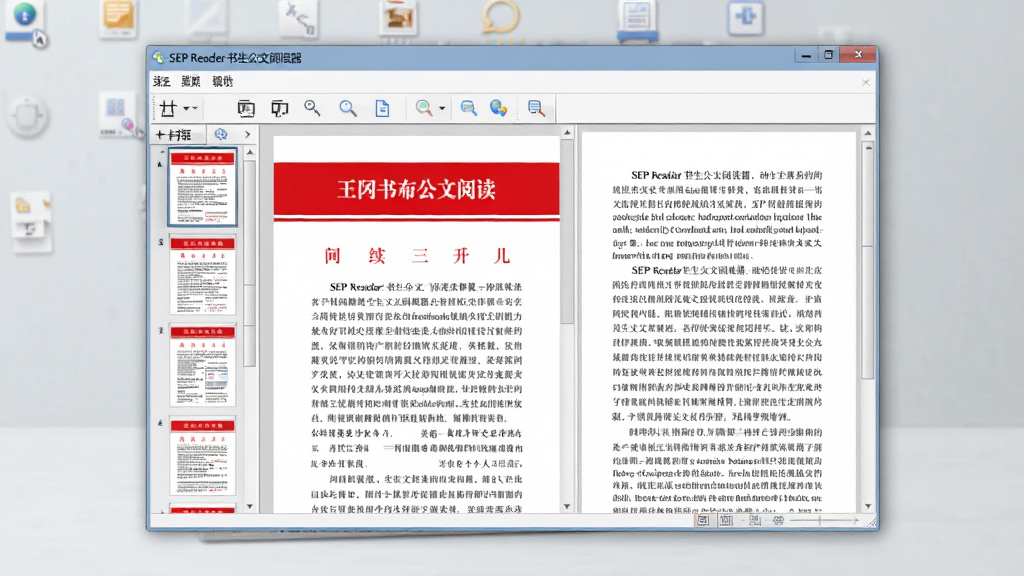Click the document find icon with red magnifier
This screenshot has height=576, width=1024.
[536, 108]
